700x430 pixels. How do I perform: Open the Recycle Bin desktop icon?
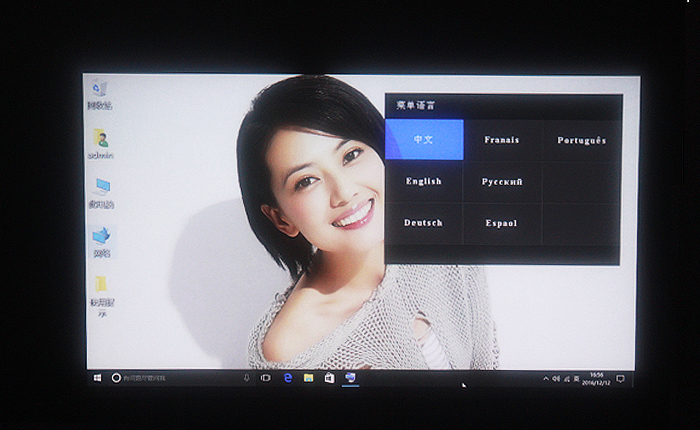99,93
